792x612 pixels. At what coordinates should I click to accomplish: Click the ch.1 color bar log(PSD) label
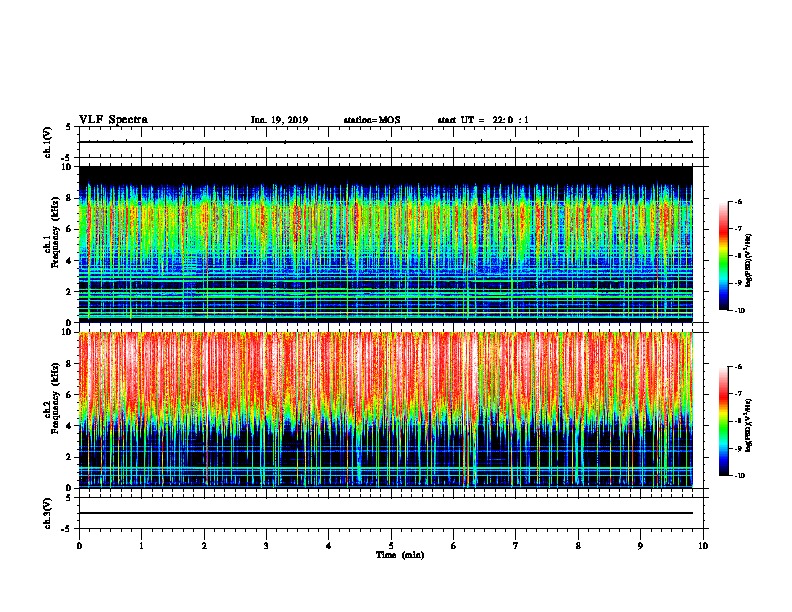(x=749, y=261)
